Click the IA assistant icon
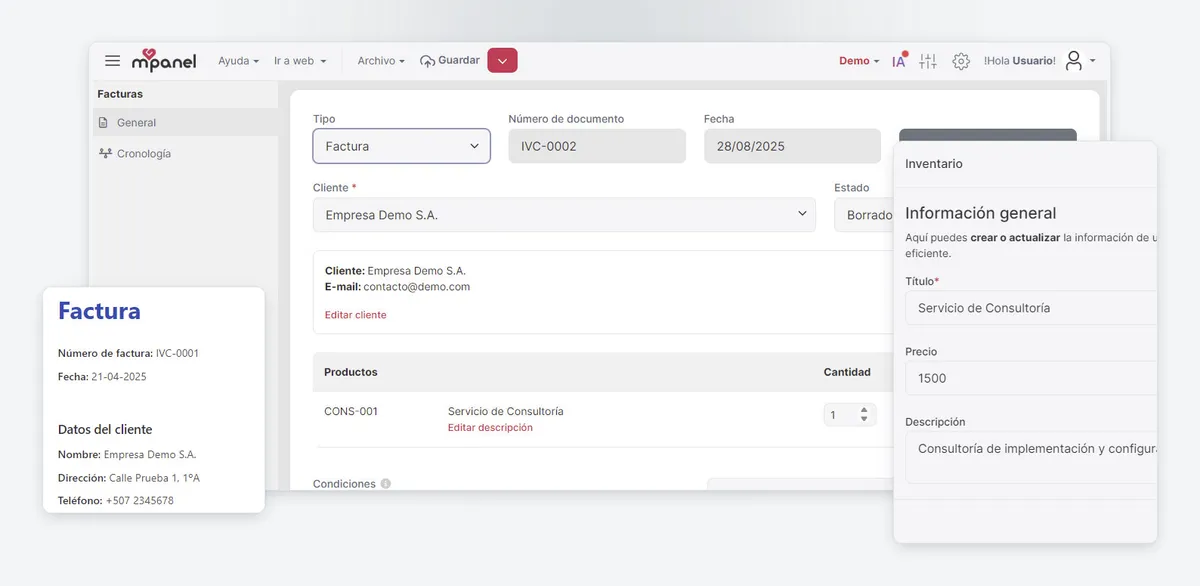The height and width of the screenshot is (586, 1200). (898, 61)
